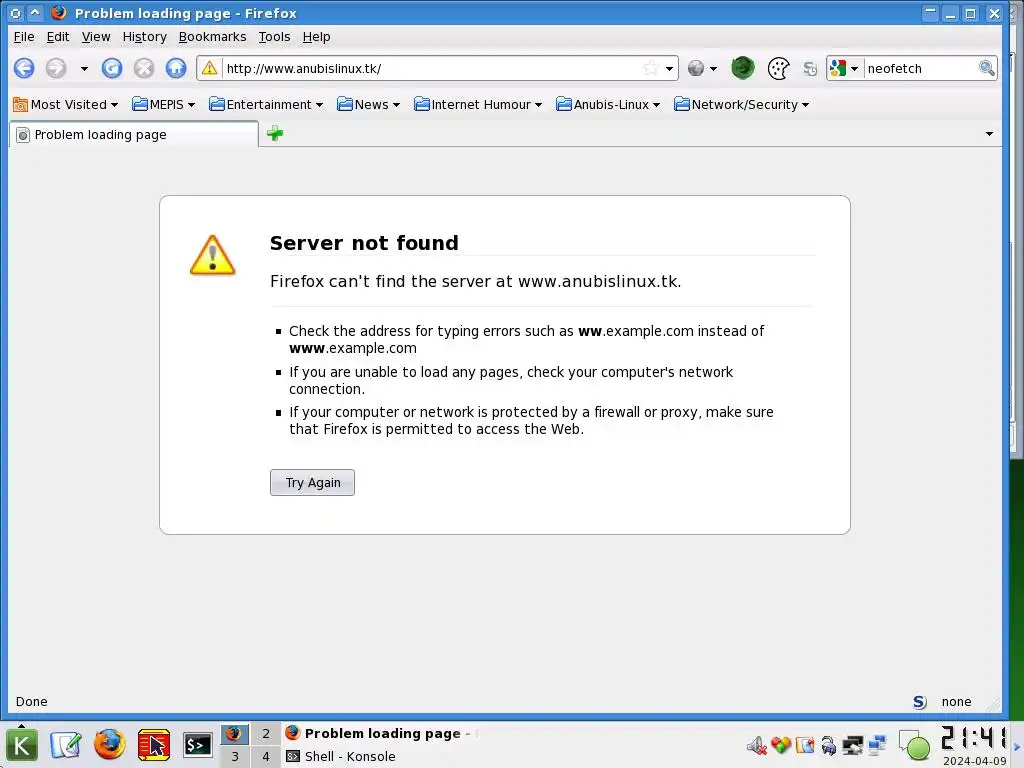Open the dropdown arrow beside the globe icon
This screenshot has height=768, width=1024.
point(713,69)
